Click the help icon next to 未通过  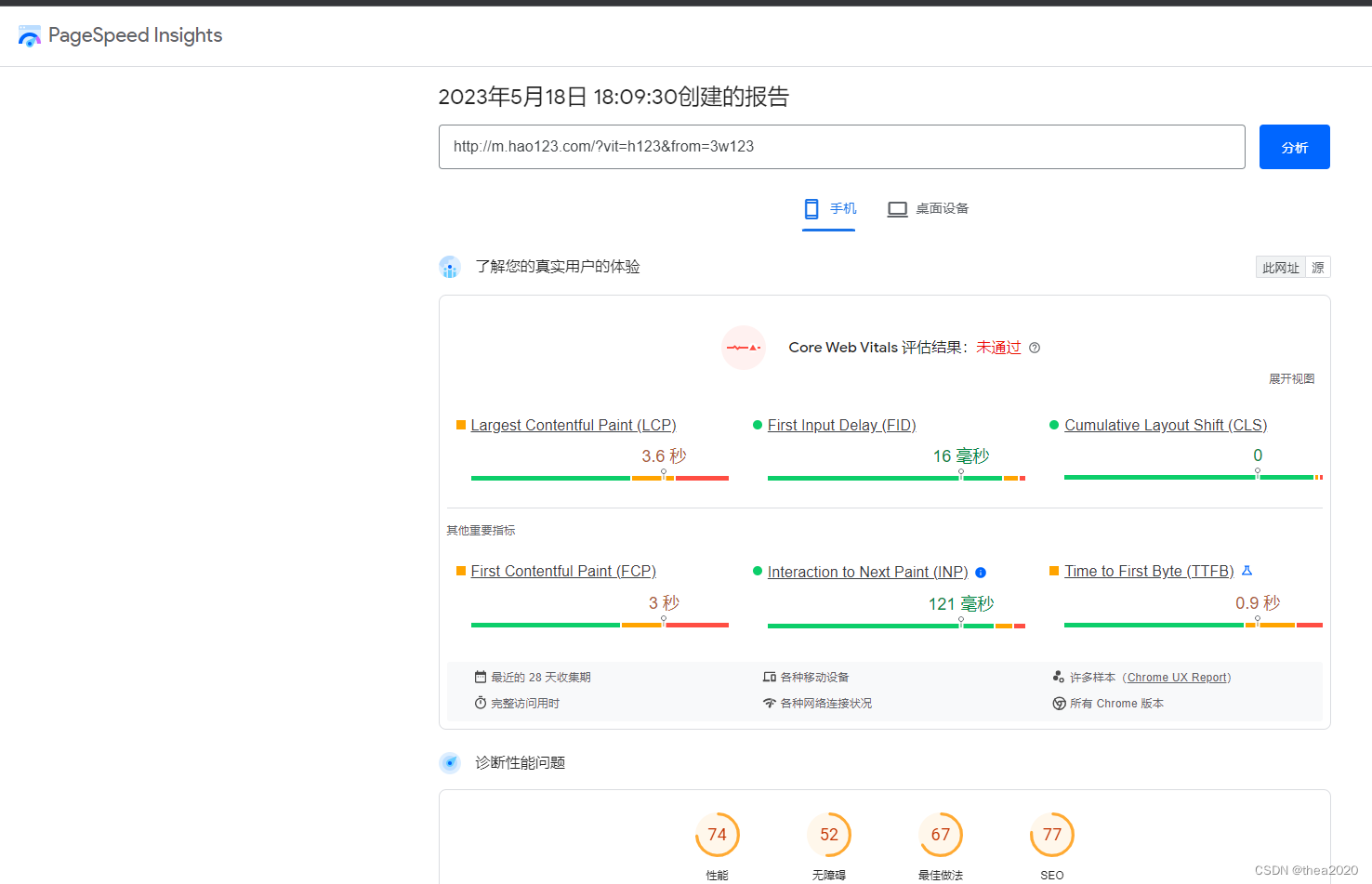1035,348
